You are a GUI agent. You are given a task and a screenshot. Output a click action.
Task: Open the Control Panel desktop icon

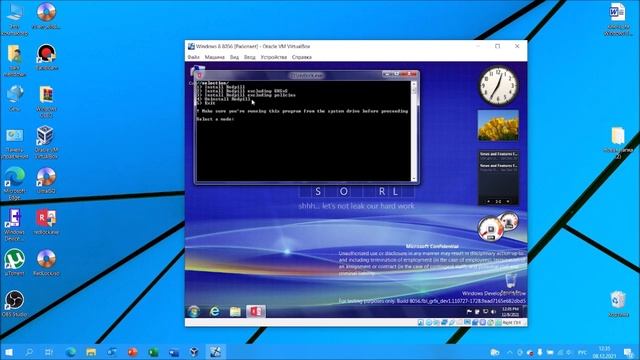(14, 142)
